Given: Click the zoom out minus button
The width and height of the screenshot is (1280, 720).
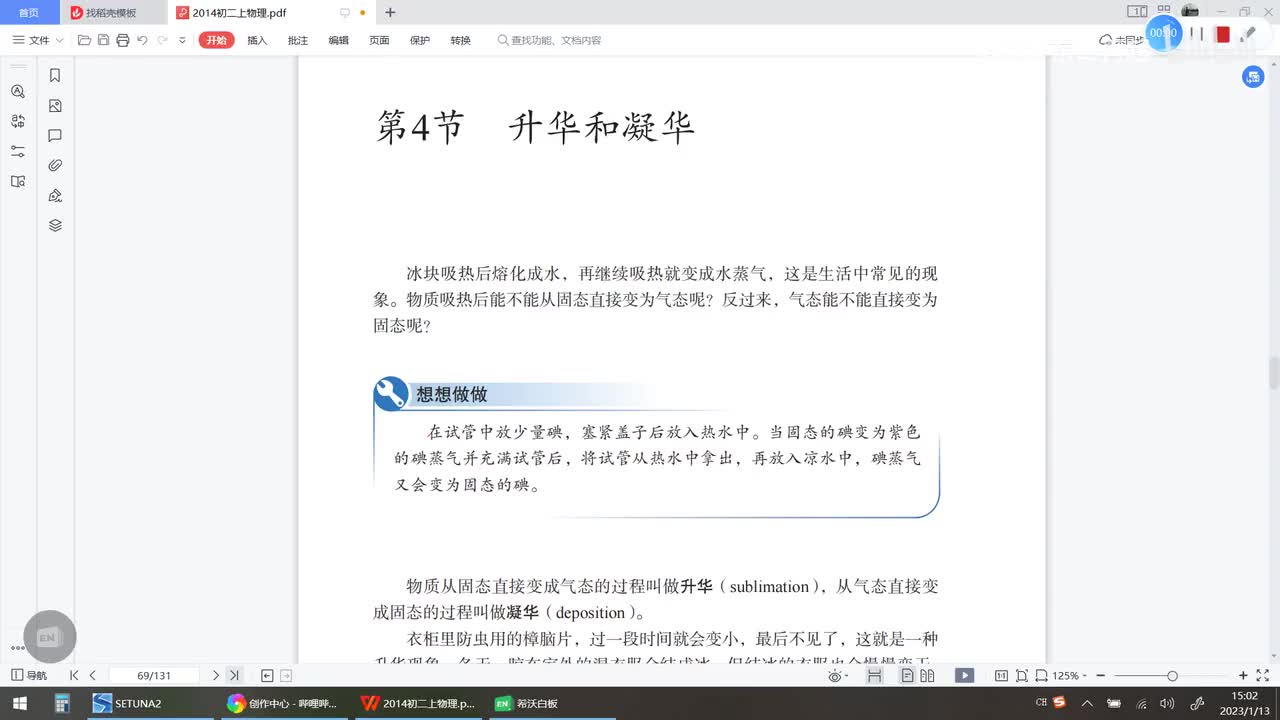Looking at the screenshot, I should point(1100,676).
